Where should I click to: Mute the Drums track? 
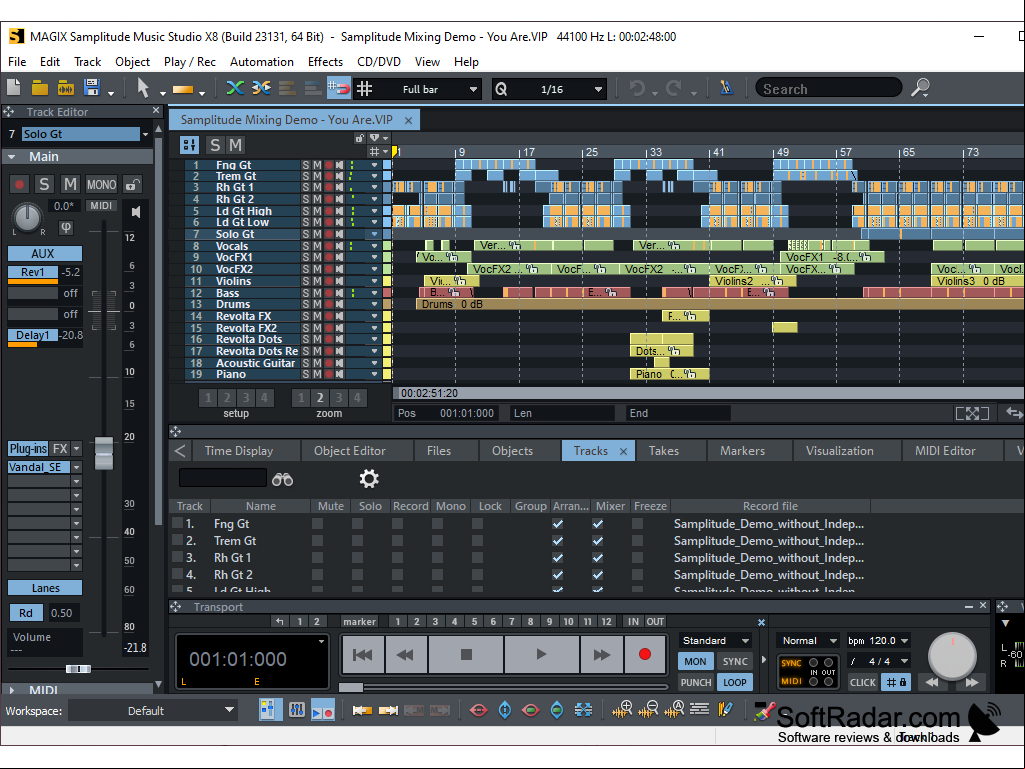(x=316, y=304)
